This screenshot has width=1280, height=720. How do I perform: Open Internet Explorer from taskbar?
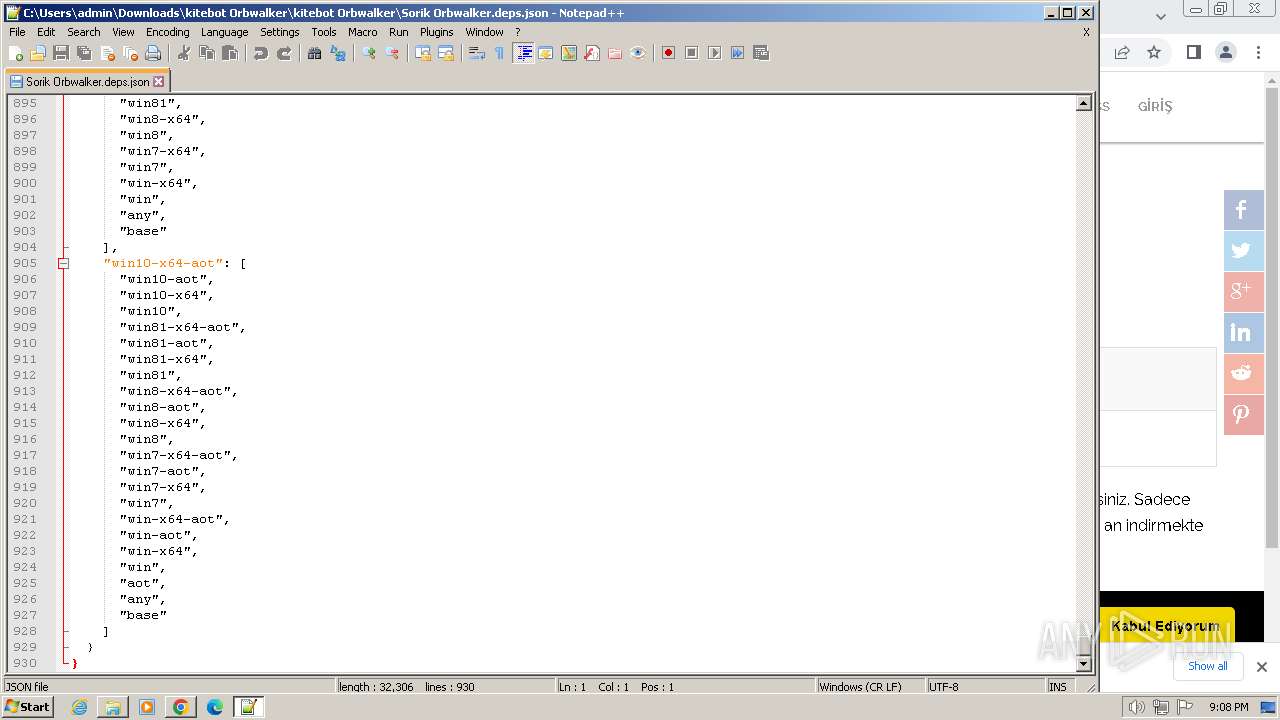coord(80,707)
